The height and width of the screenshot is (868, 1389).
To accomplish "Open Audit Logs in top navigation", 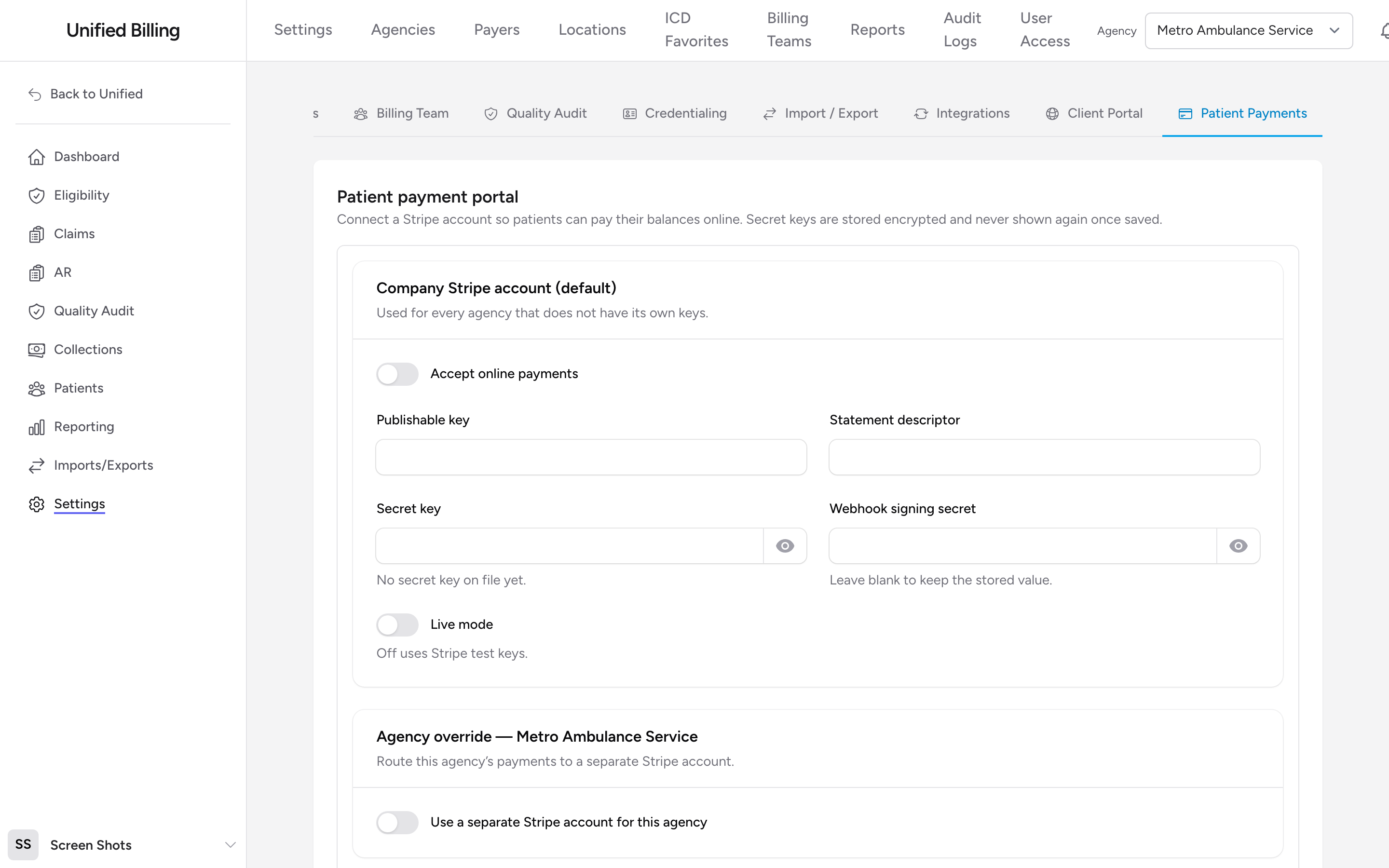I will click(962, 30).
